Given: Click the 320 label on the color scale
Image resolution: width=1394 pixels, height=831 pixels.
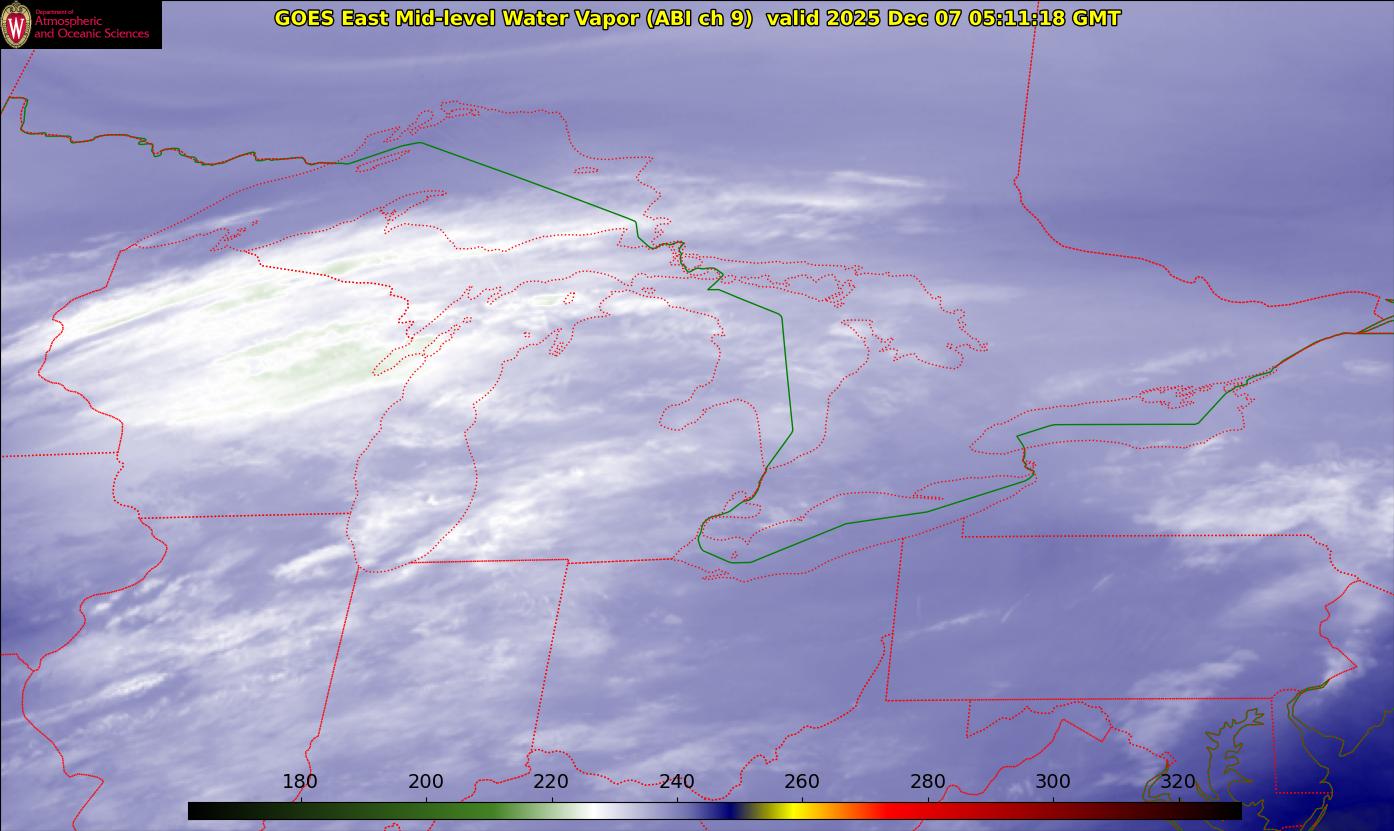Looking at the screenshot, I should click(1179, 781).
